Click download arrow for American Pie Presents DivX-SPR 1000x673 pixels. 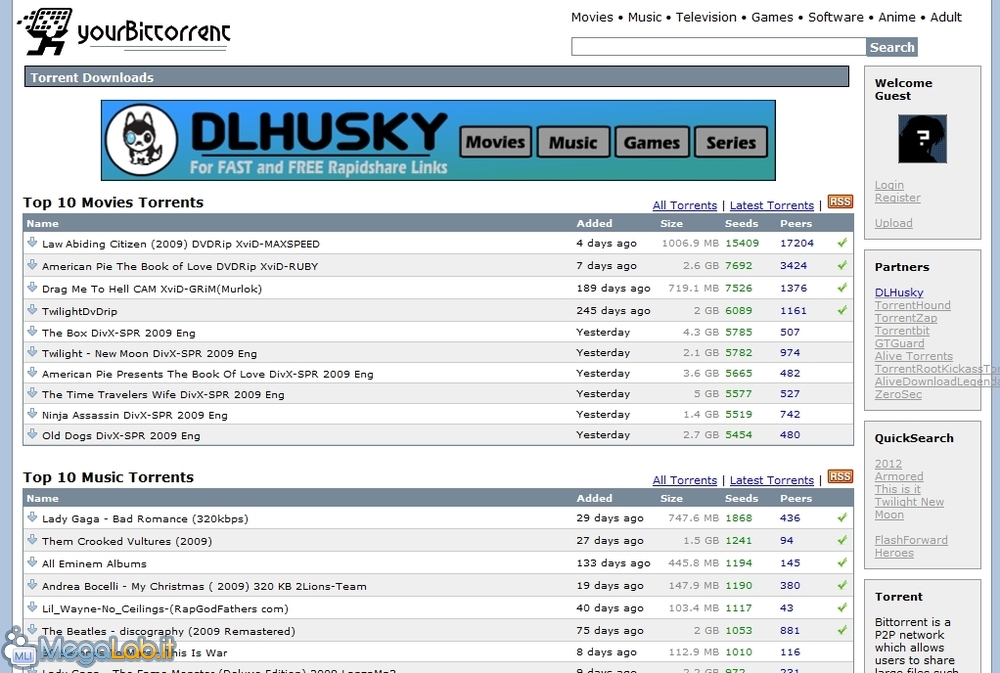tap(32, 373)
